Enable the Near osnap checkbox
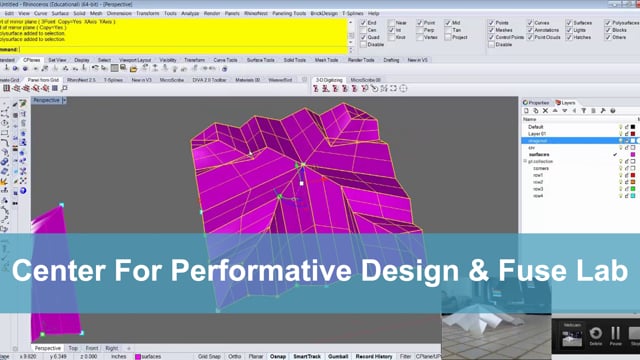 click(x=391, y=23)
